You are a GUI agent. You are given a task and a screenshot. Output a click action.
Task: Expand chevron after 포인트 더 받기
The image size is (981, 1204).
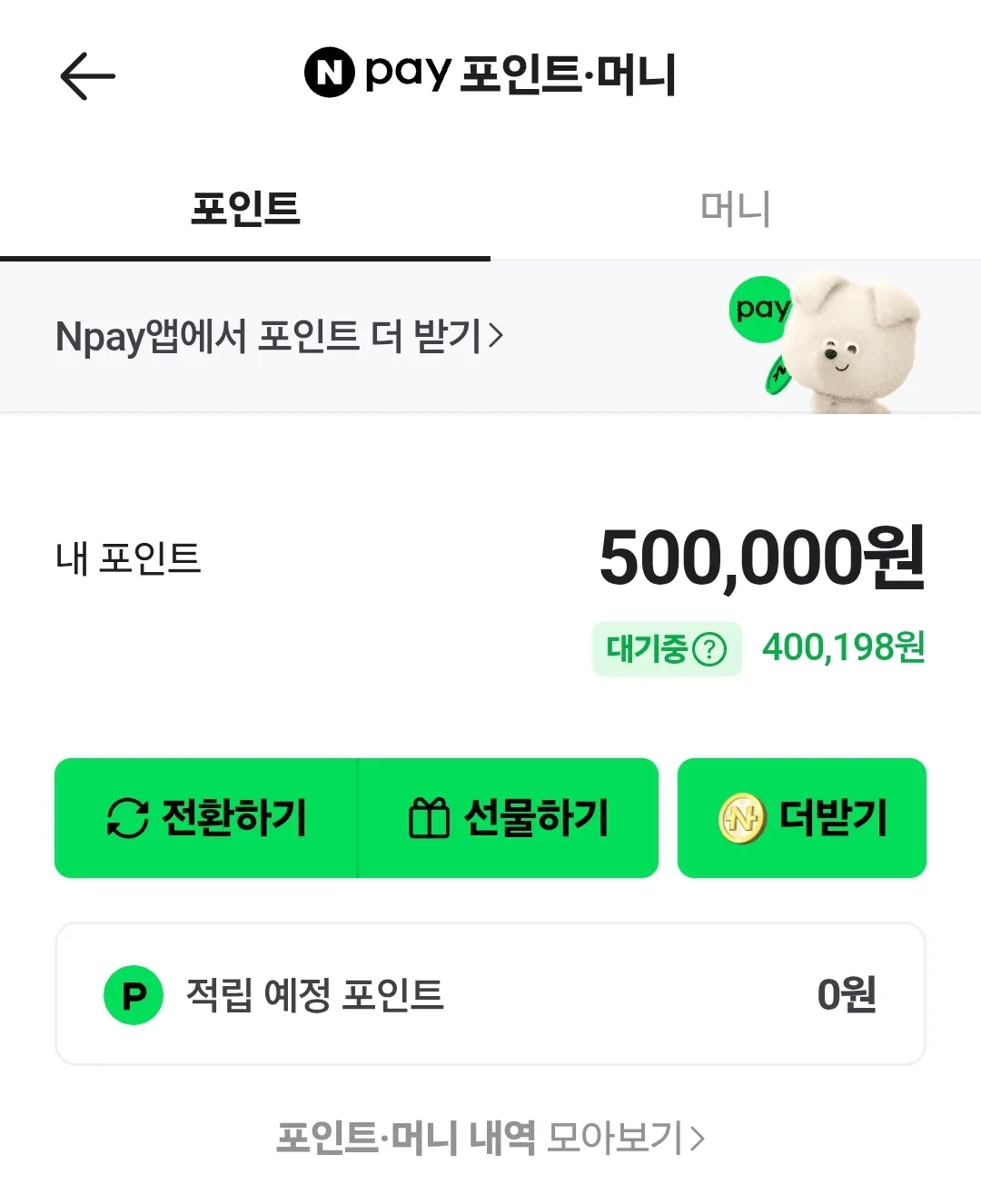(x=495, y=337)
